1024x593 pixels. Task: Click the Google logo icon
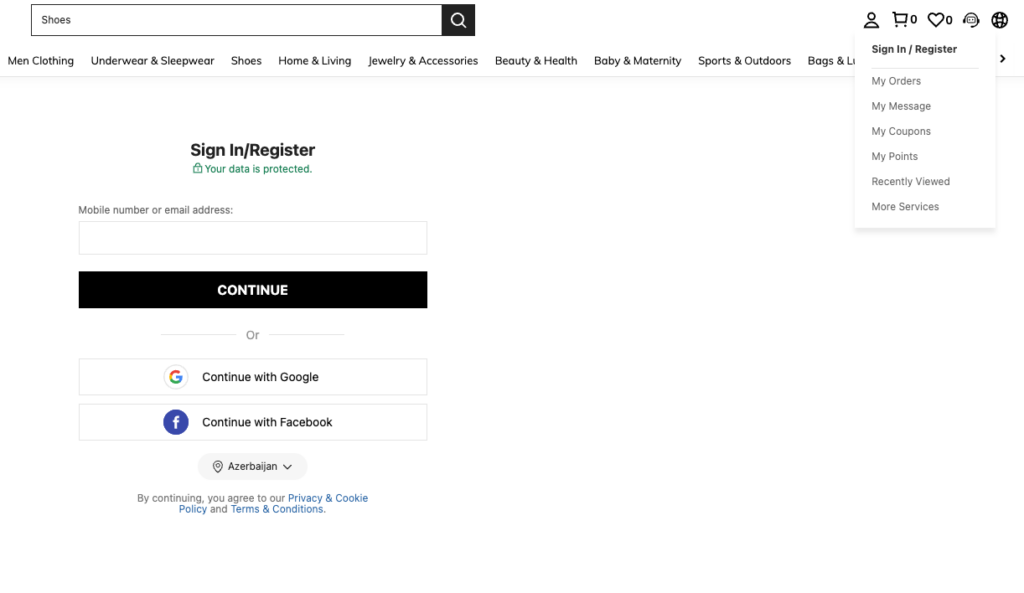coord(176,377)
